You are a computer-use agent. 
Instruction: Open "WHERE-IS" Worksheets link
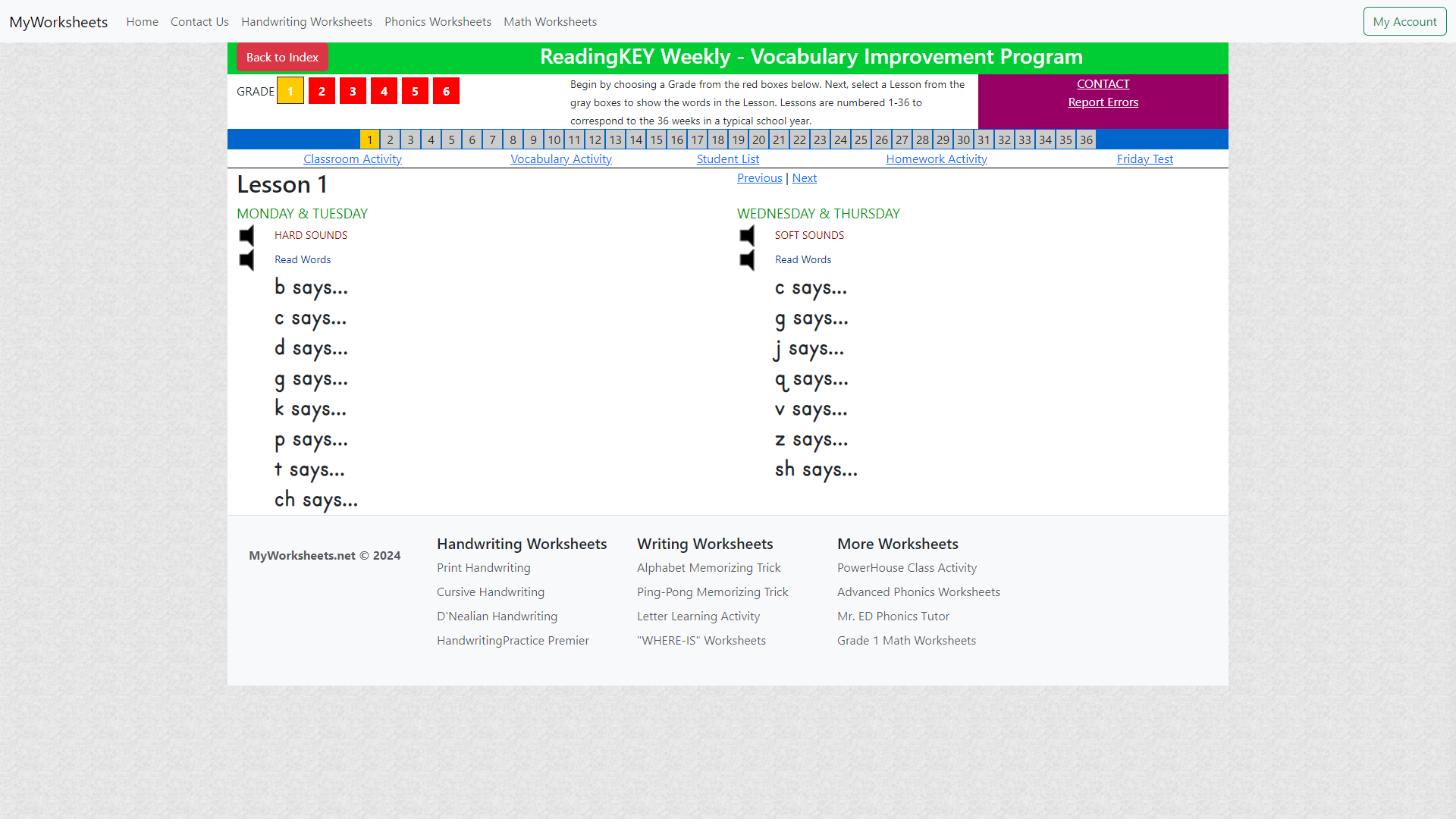click(701, 641)
